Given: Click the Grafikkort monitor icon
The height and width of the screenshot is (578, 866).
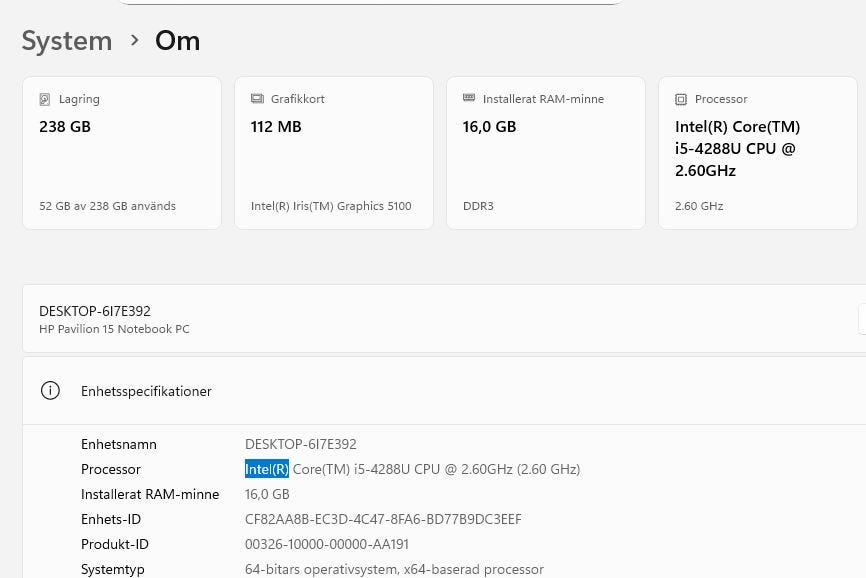Looking at the screenshot, I should [256, 99].
